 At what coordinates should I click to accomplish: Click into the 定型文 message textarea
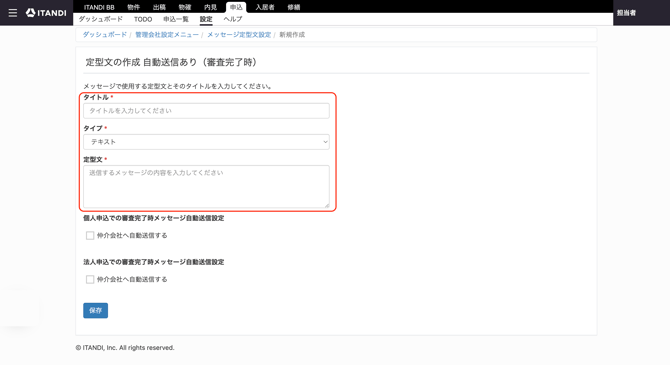[x=206, y=187]
